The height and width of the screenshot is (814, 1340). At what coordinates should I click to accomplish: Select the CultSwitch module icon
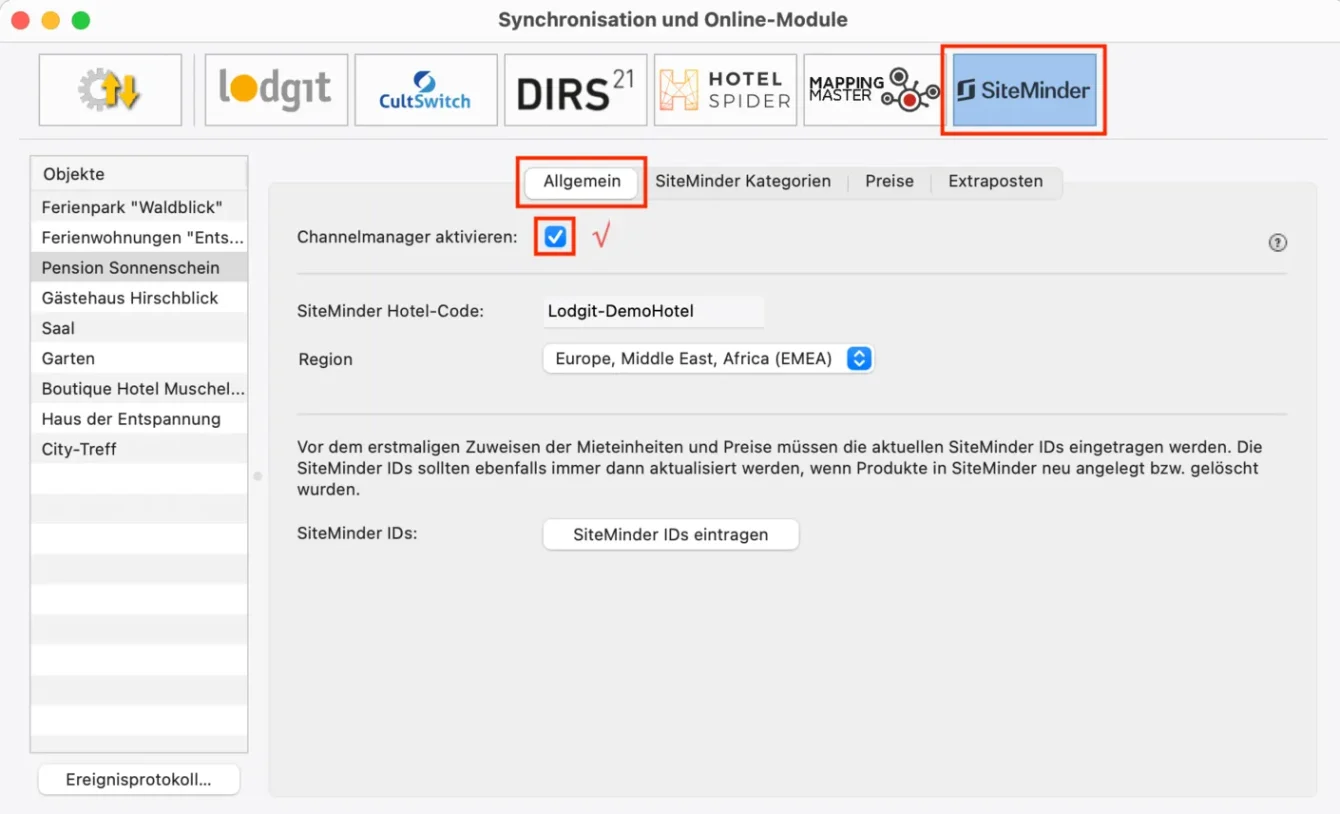(426, 90)
